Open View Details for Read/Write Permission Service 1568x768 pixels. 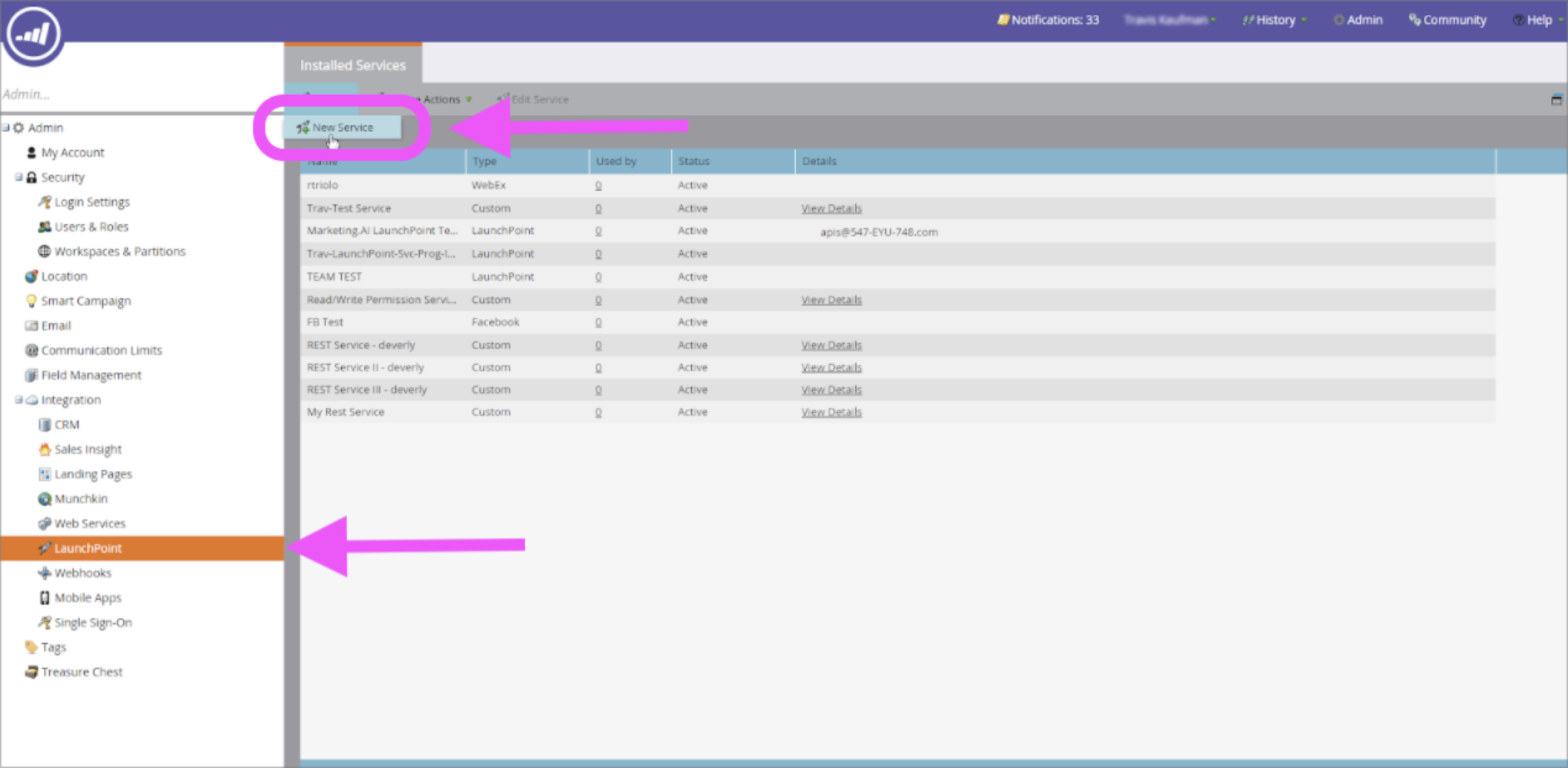coord(831,299)
